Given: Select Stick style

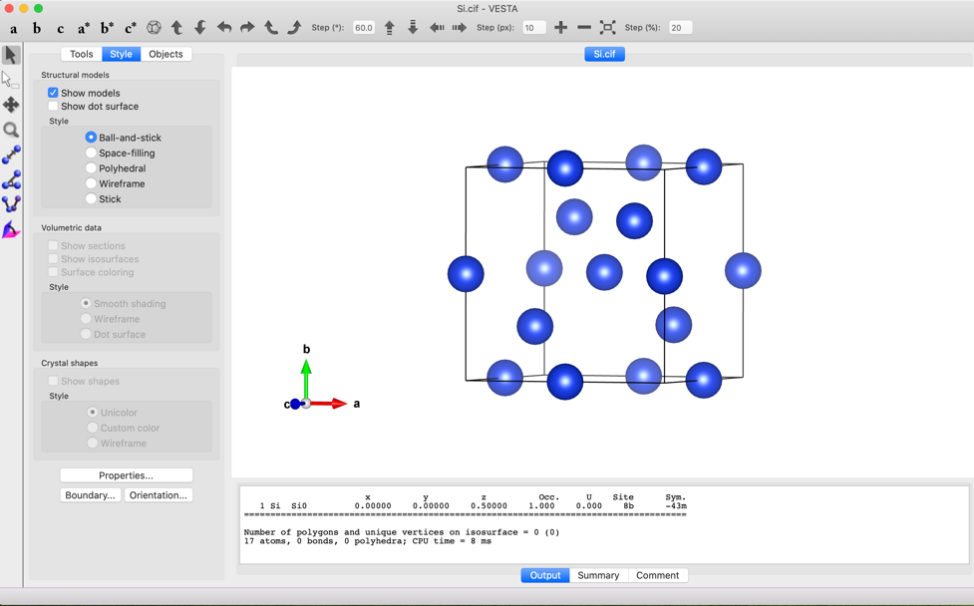Looking at the screenshot, I should pos(91,199).
